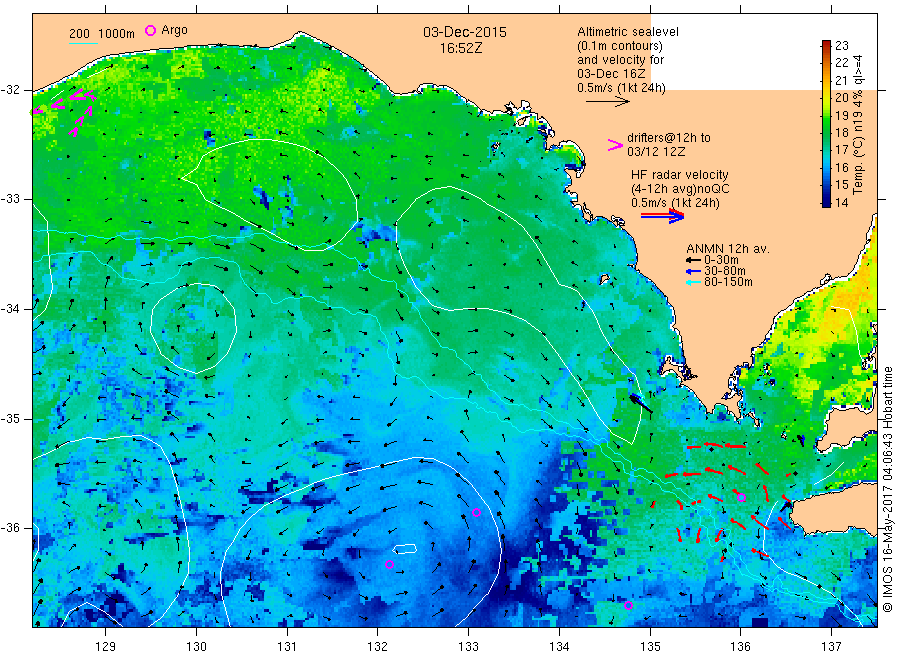900x660 pixels.
Task: Click magenta drifter arrows near -32 latitude
Action: click(x=64, y=110)
